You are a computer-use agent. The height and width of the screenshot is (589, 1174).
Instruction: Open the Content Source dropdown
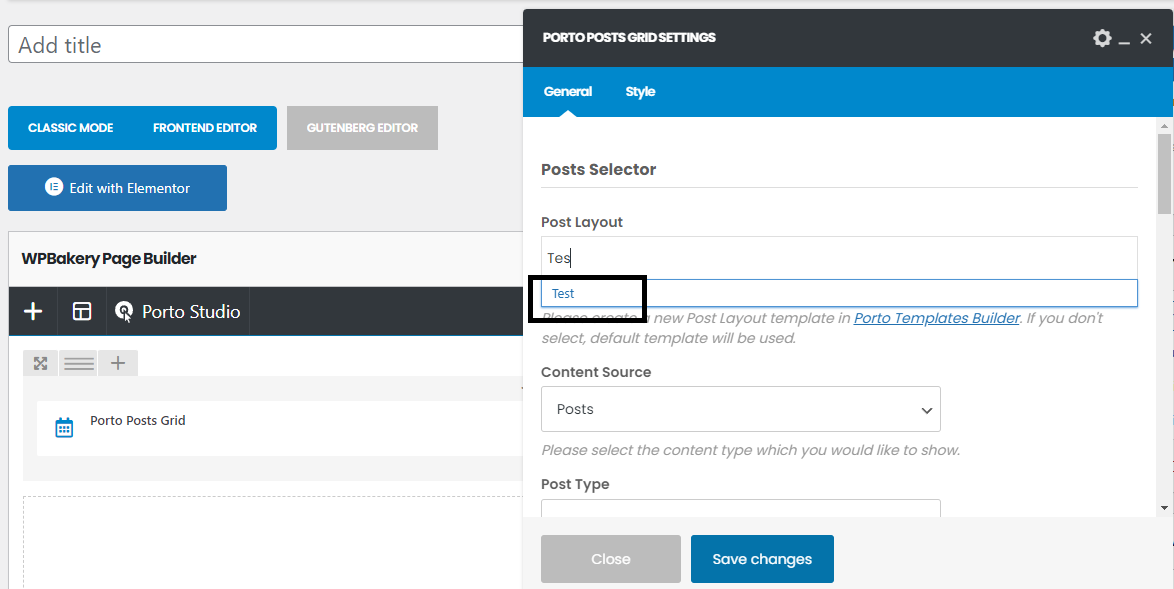(740, 409)
